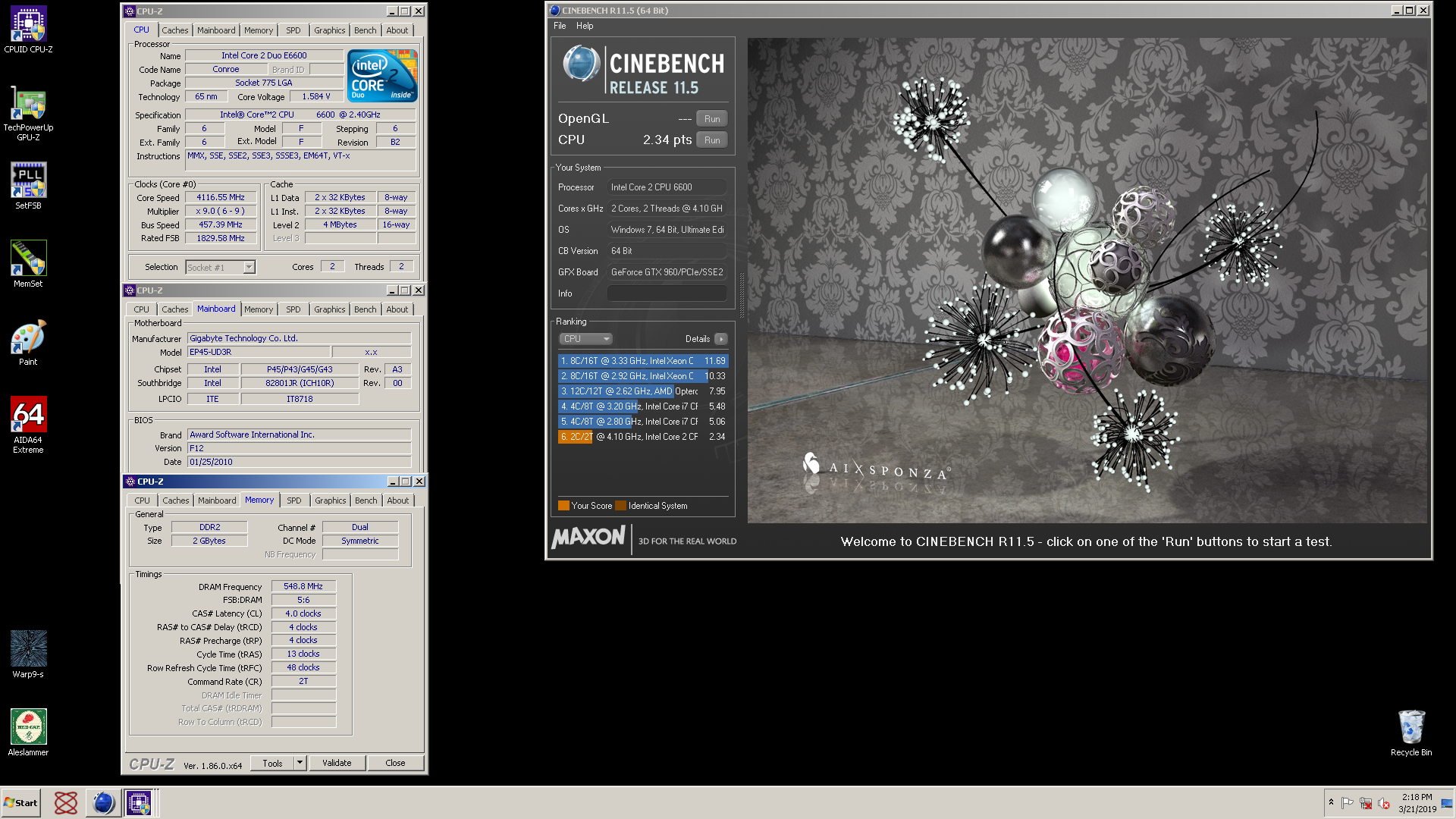1456x819 pixels.
Task: Select ranking entry 12C/12T AMD Opteron
Action: coord(643,391)
